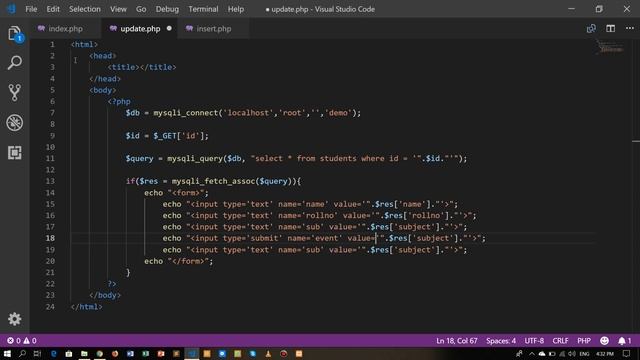Click the <title></title> tag
Image resolution: width=640 pixels, height=360 pixels.
point(142,67)
